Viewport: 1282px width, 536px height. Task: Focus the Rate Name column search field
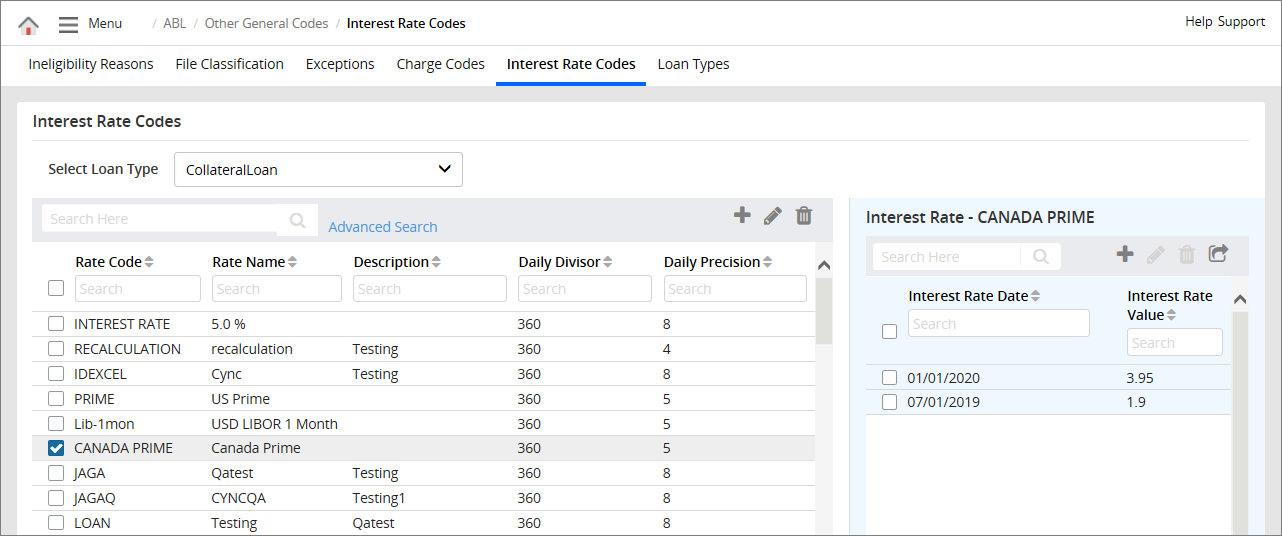277,289
